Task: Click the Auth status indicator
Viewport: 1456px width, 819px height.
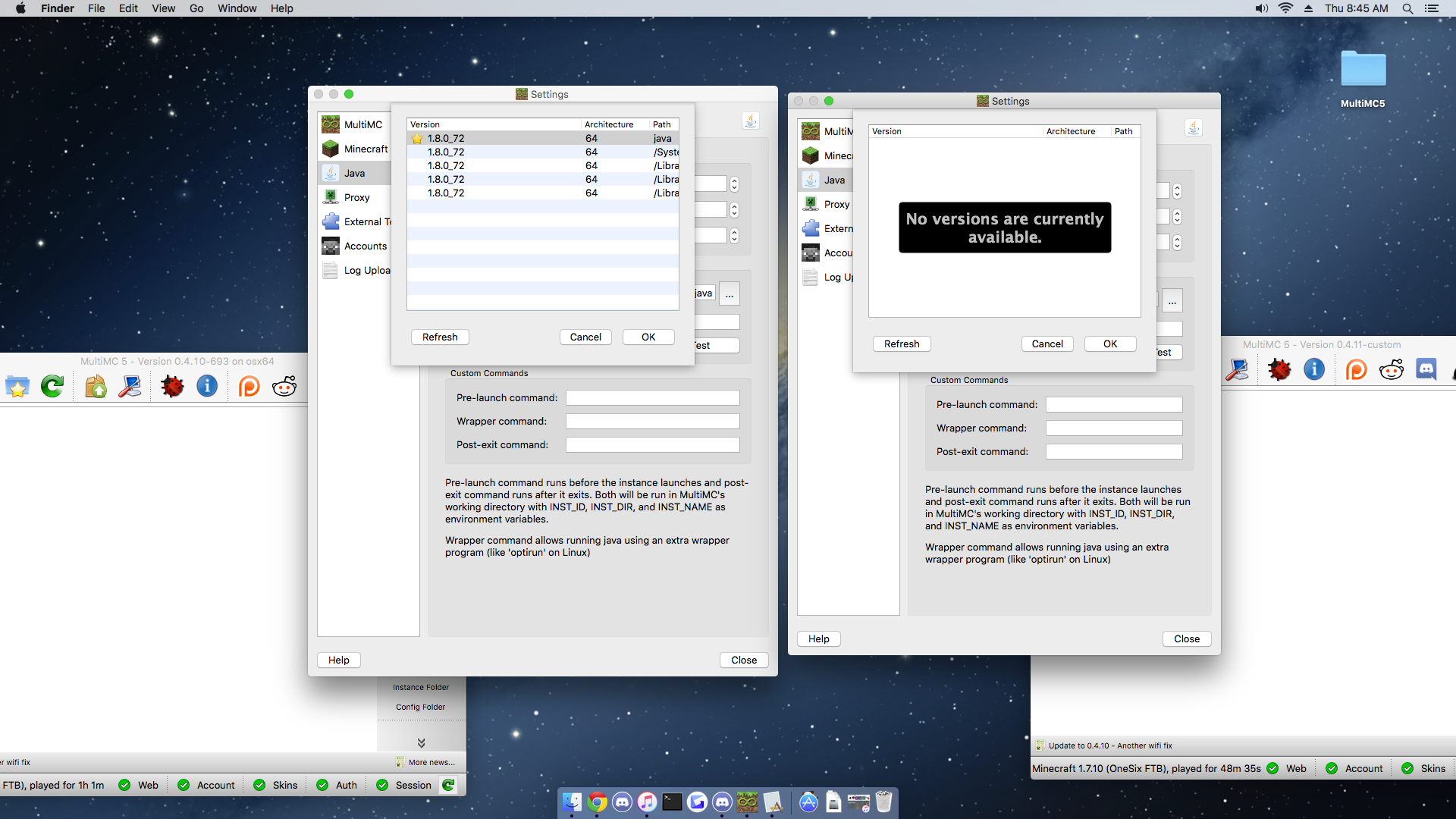Action: [336, 785]
